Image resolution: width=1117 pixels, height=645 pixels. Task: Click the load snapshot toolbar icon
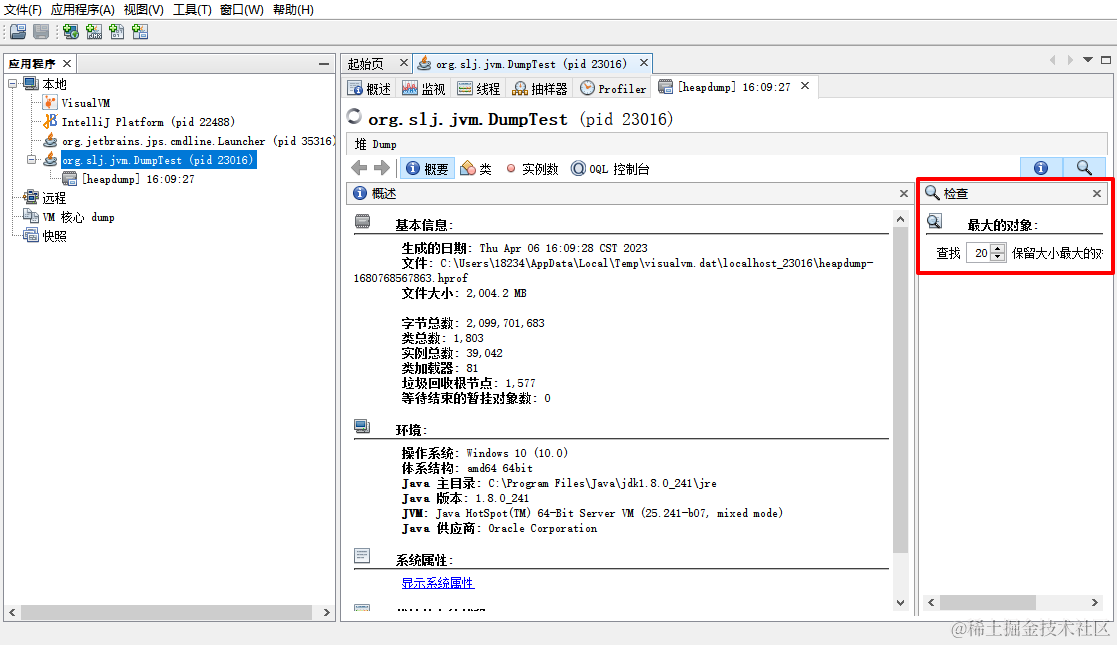click(19, 31)
